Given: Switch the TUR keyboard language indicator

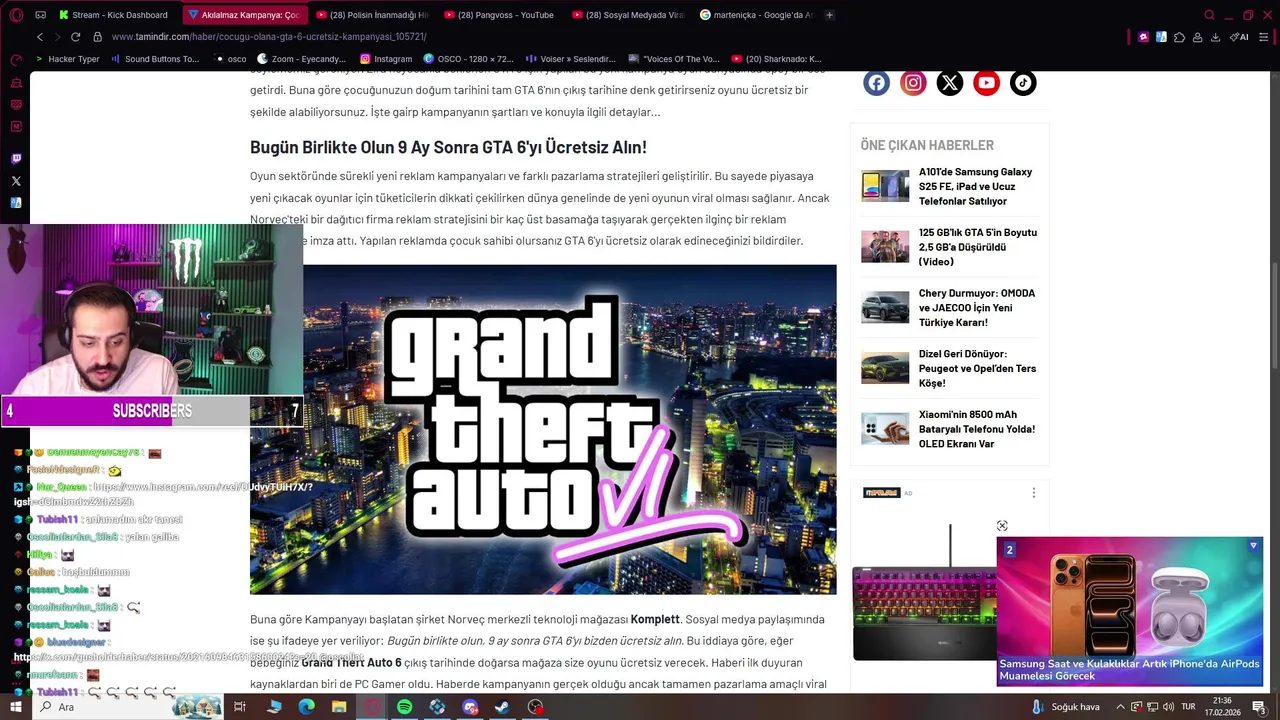Looking at the screenshot, I should coord(1189,707).
